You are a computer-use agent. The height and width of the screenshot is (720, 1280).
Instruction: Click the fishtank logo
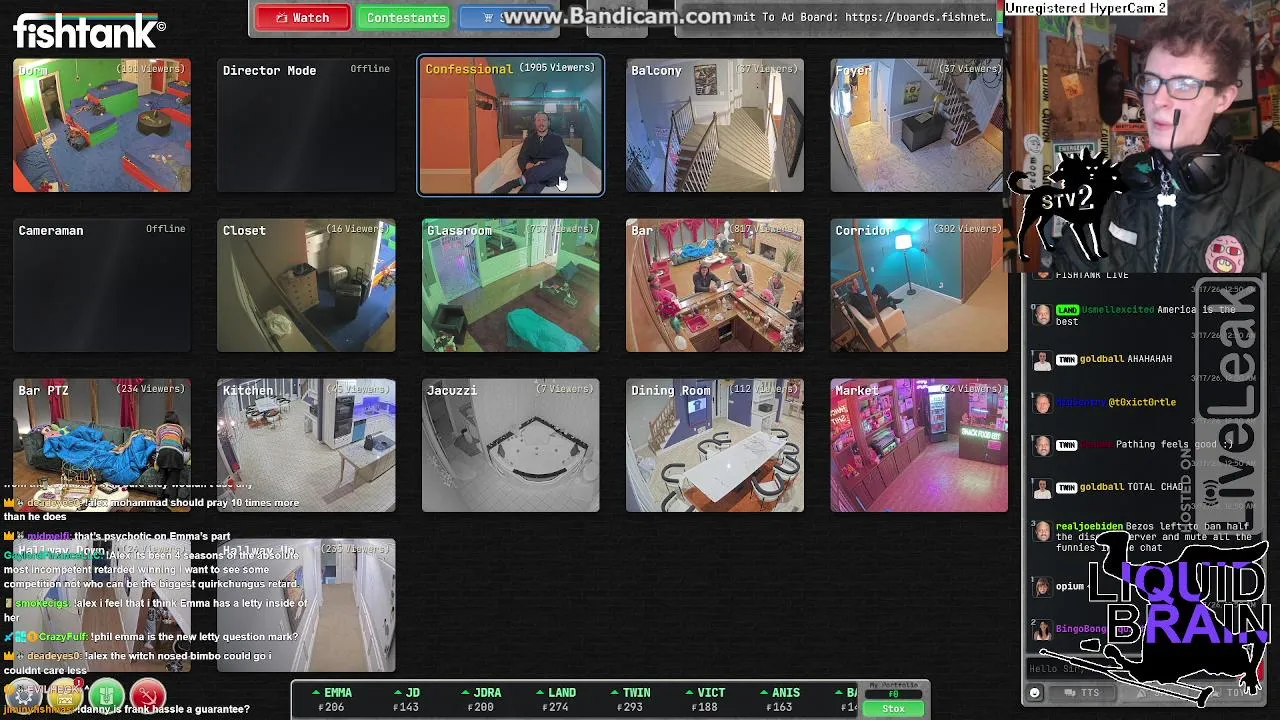tap(89, 31)
